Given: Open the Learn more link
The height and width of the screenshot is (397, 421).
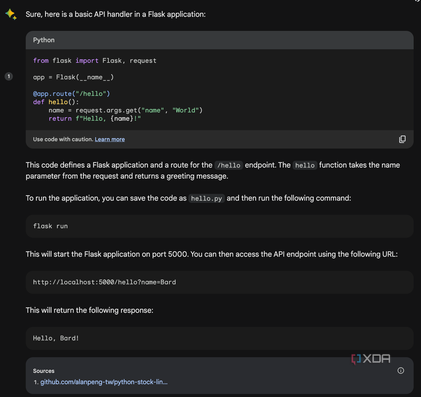Looking at the screenshot, I should (110, 139).
